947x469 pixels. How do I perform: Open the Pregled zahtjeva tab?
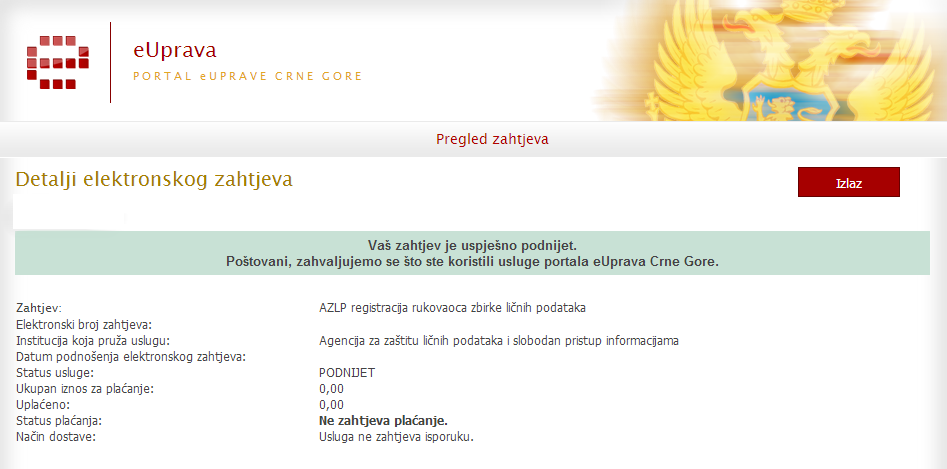pos(492,139)
